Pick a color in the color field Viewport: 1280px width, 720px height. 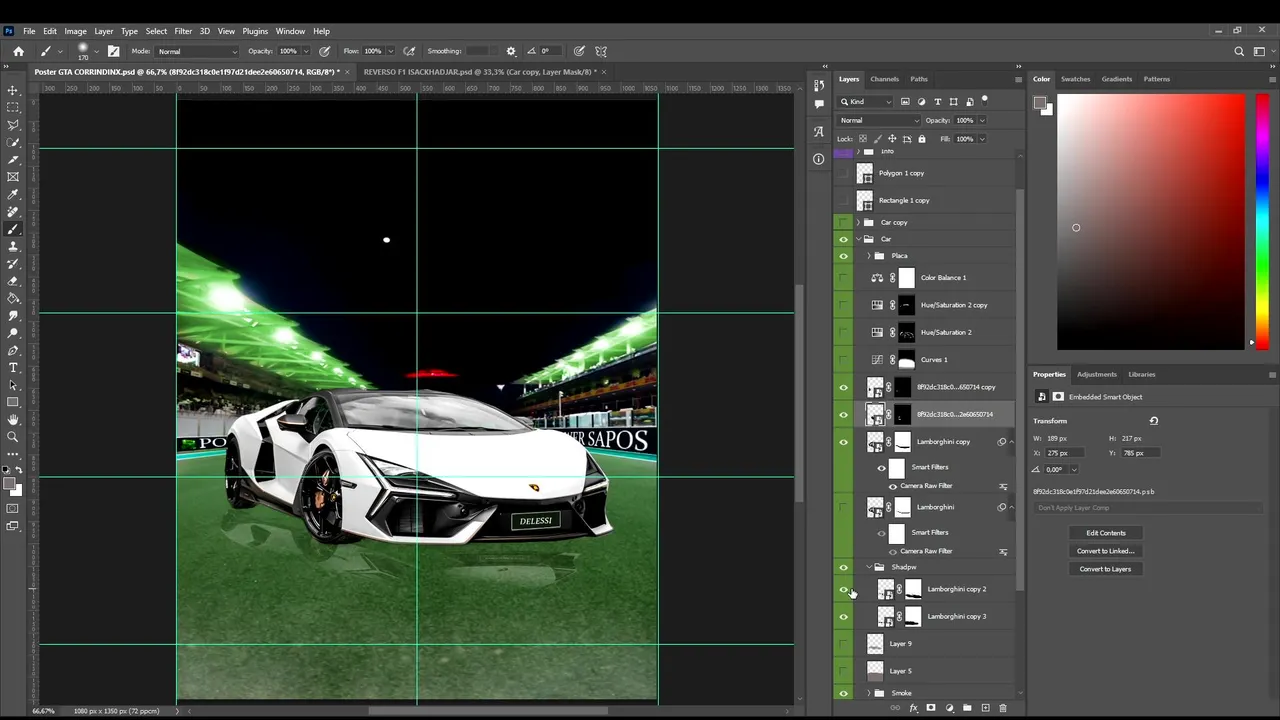coord(1151,222)
